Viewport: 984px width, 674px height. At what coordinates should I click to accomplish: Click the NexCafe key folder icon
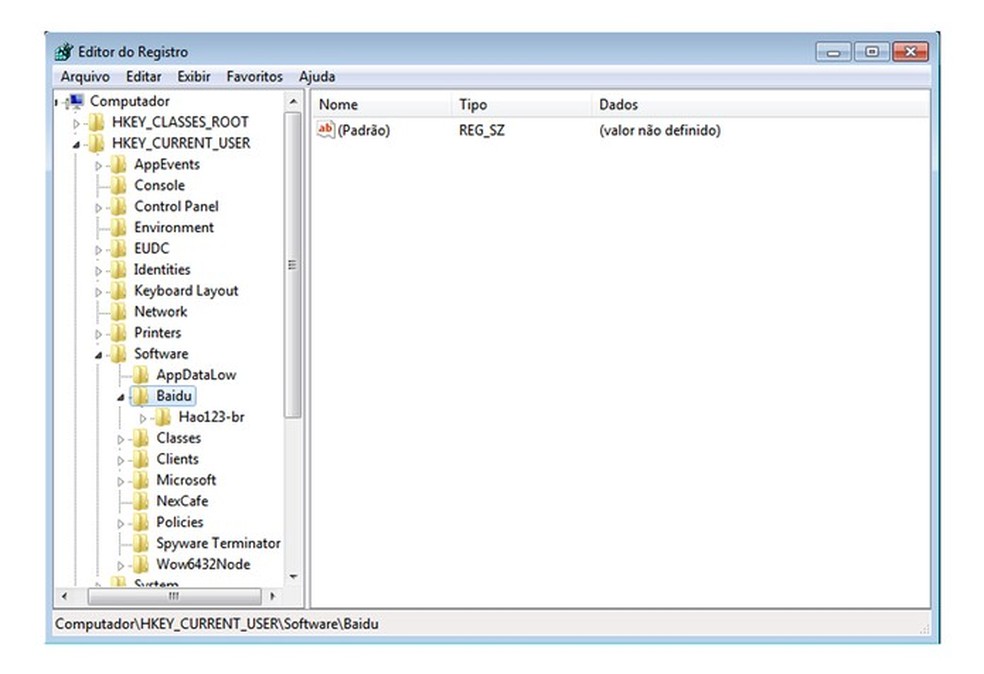click(x=141, y=501)
